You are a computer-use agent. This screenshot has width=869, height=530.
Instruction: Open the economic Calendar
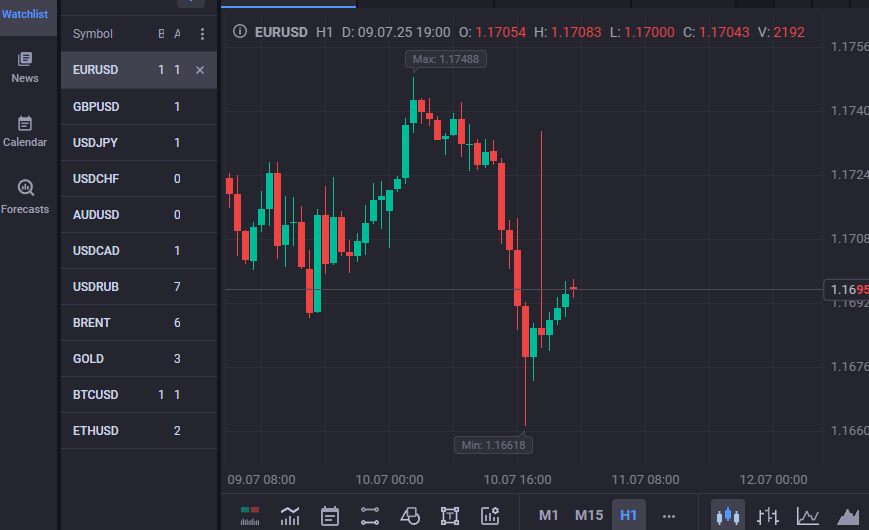click(x=25, y=131)
